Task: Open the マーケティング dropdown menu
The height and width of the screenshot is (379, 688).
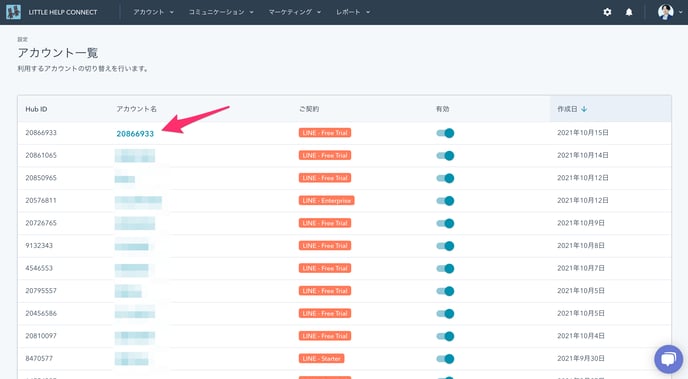Action: pyautogui.click(x=294, y=12)
